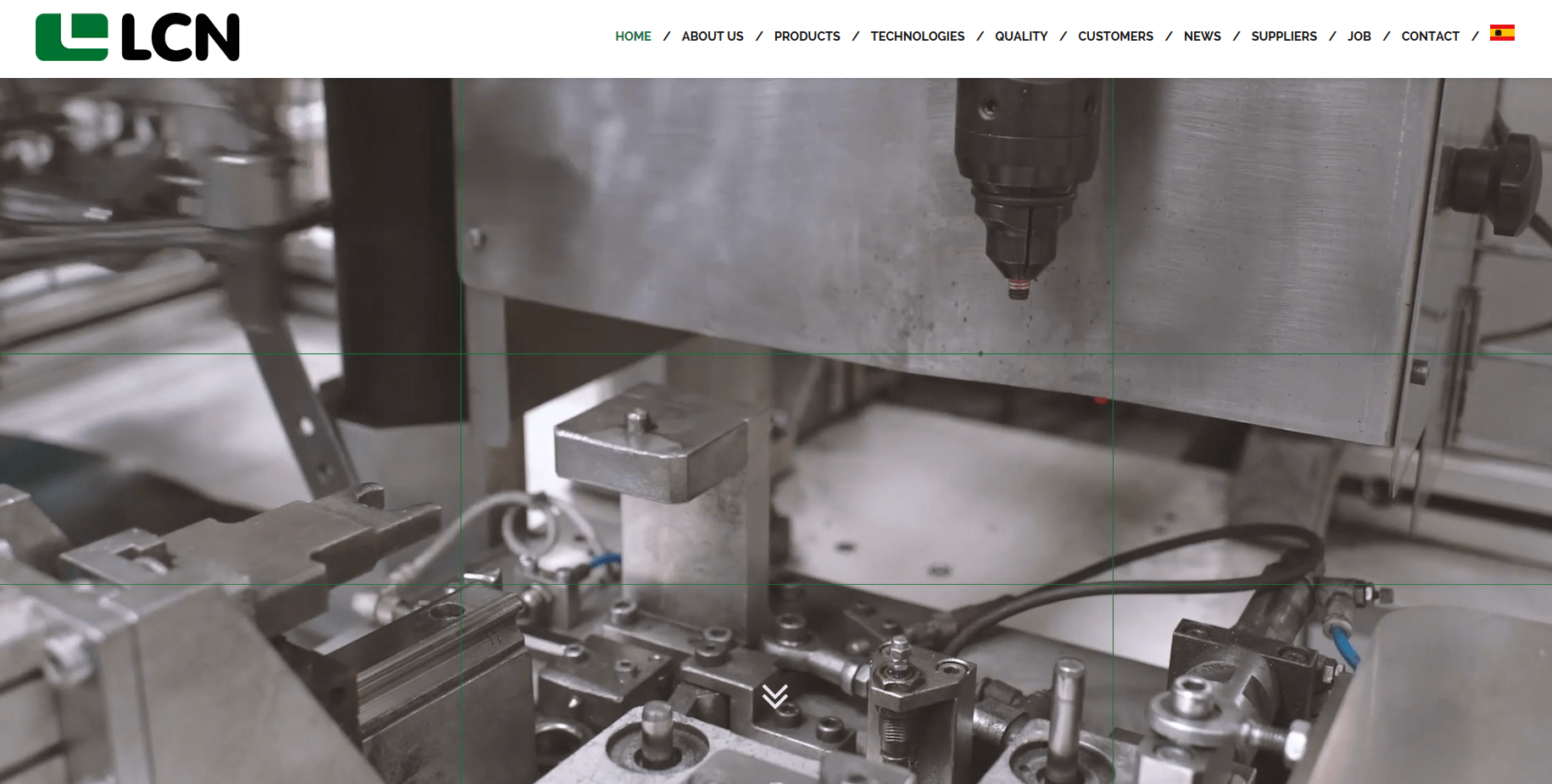Switch language via the Spanish flag

[1502, 33]
